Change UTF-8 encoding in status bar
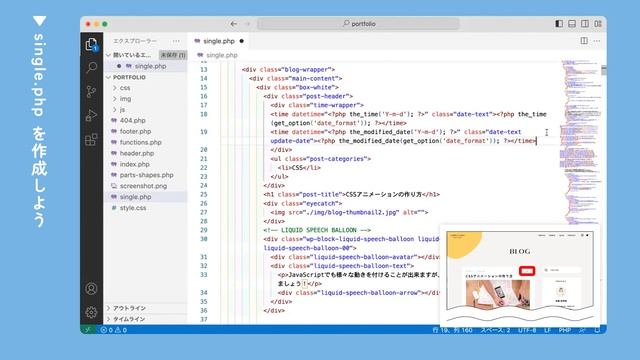The height and width of the screenshot is (360, 640). pos(527,330)
